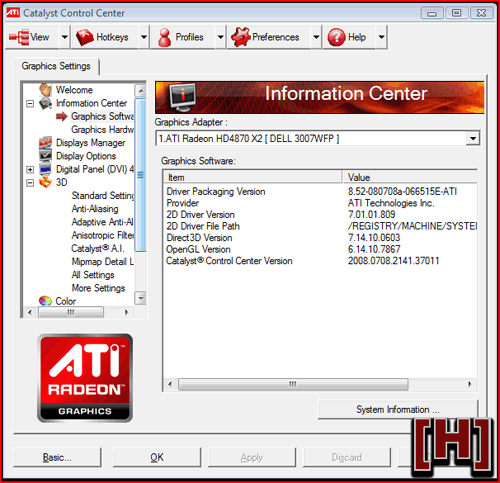Image resolution: width=500 pixels, height=483 pixels.
Task: Click the Information Center tree icon
Action: (45, 103)
